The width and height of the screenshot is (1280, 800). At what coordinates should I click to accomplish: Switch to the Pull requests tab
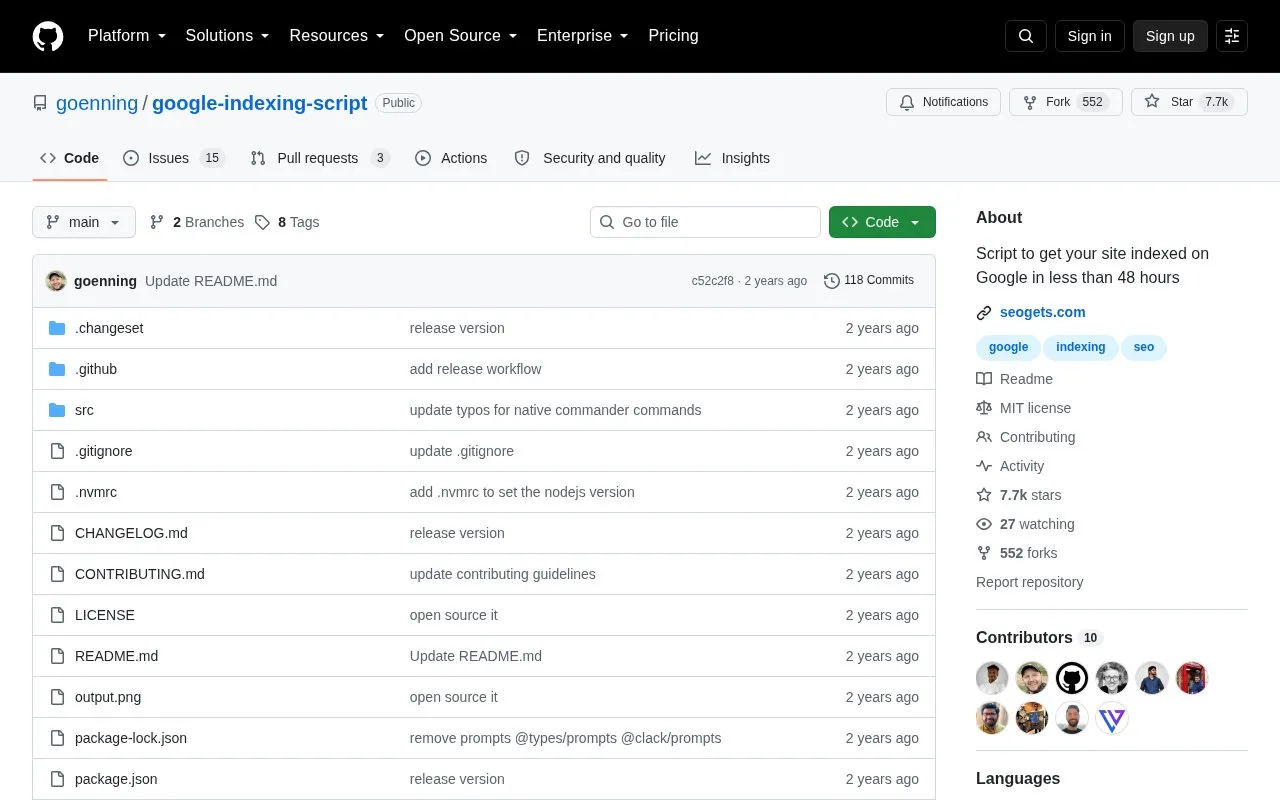[320, 158]
